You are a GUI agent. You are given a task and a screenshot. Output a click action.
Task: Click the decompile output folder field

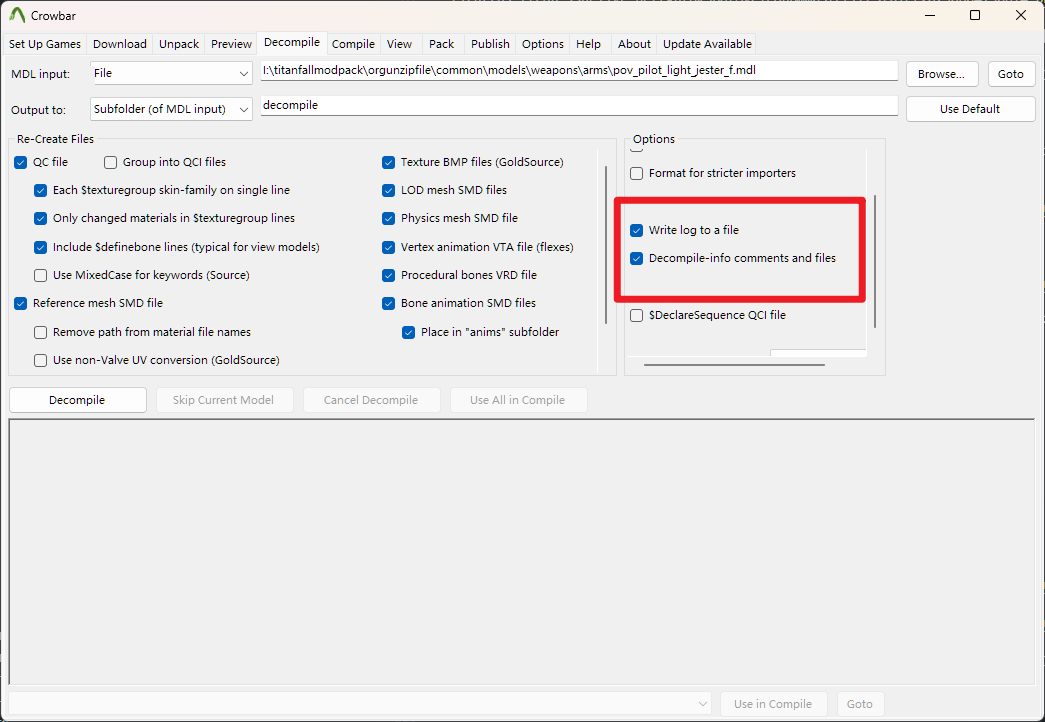579,105
